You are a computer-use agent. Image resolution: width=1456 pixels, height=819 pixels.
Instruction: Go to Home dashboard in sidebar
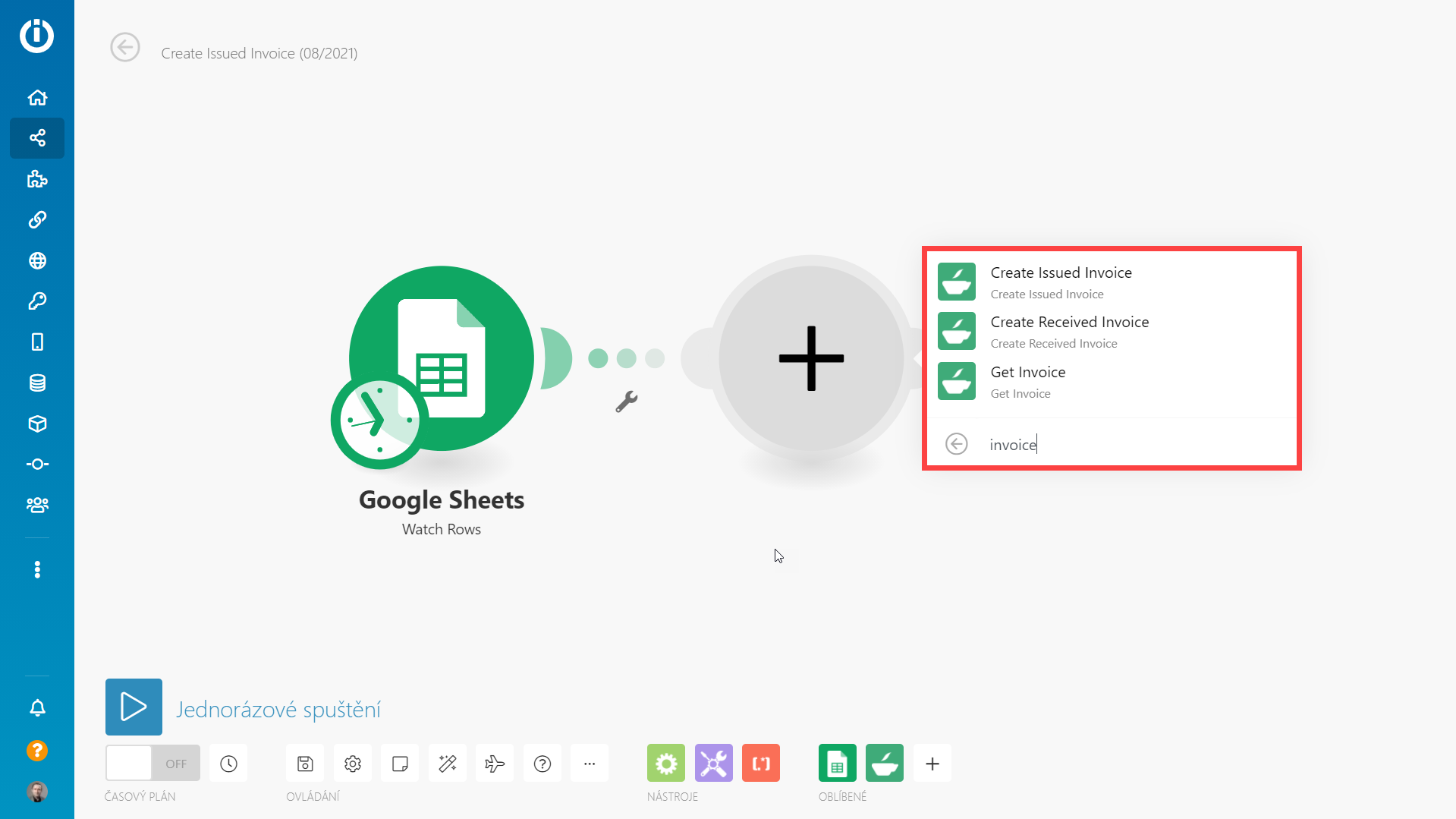[x=37, y=97]
